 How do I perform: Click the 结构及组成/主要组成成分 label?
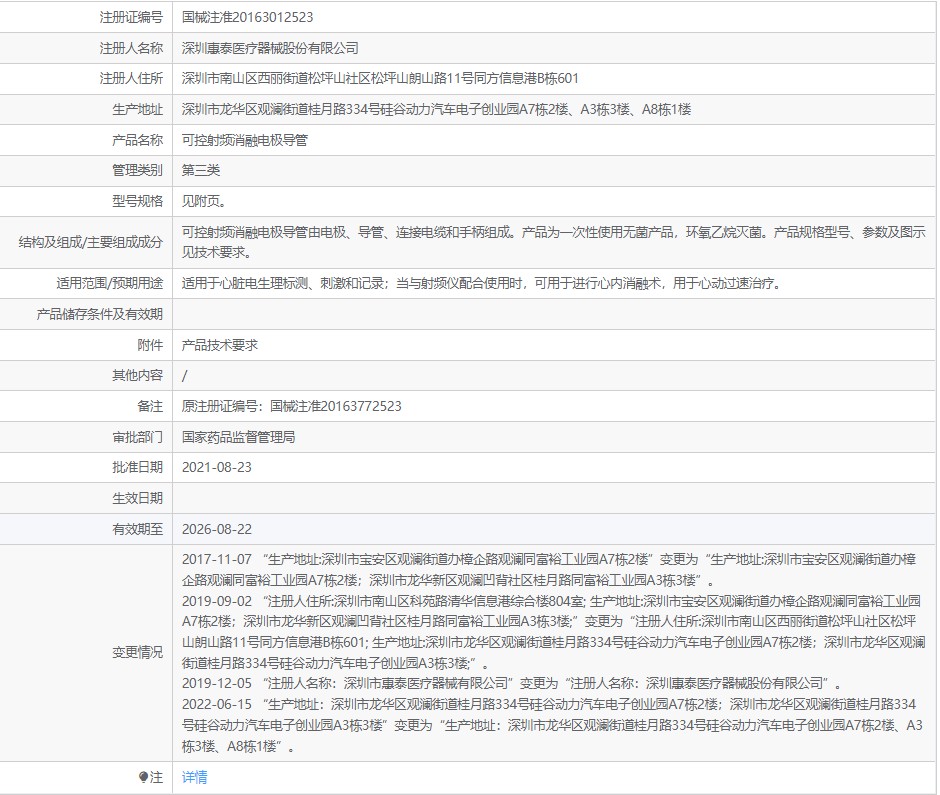(91, 242)
